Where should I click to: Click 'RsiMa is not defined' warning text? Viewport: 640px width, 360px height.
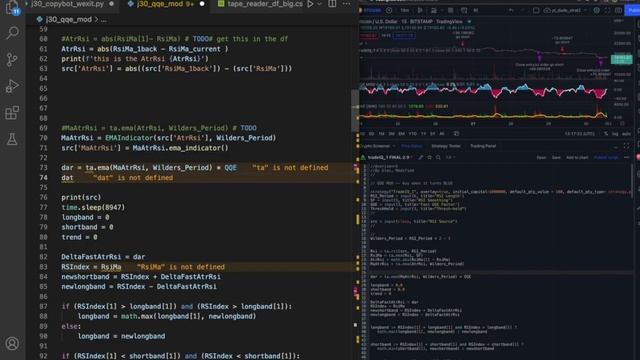[180, 267]
